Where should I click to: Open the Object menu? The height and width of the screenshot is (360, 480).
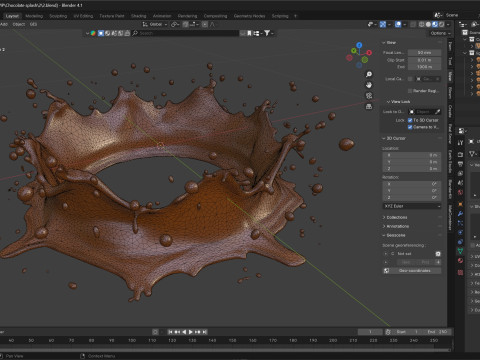point(19,24)
